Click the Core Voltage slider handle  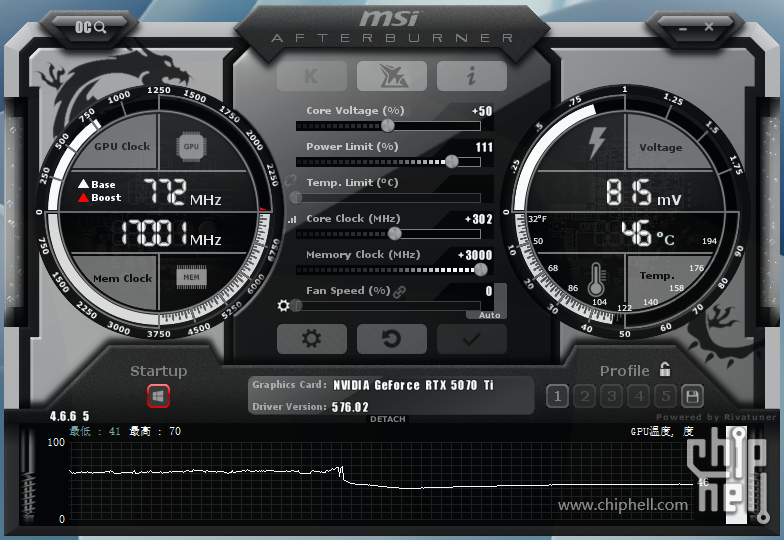(388, 126)
